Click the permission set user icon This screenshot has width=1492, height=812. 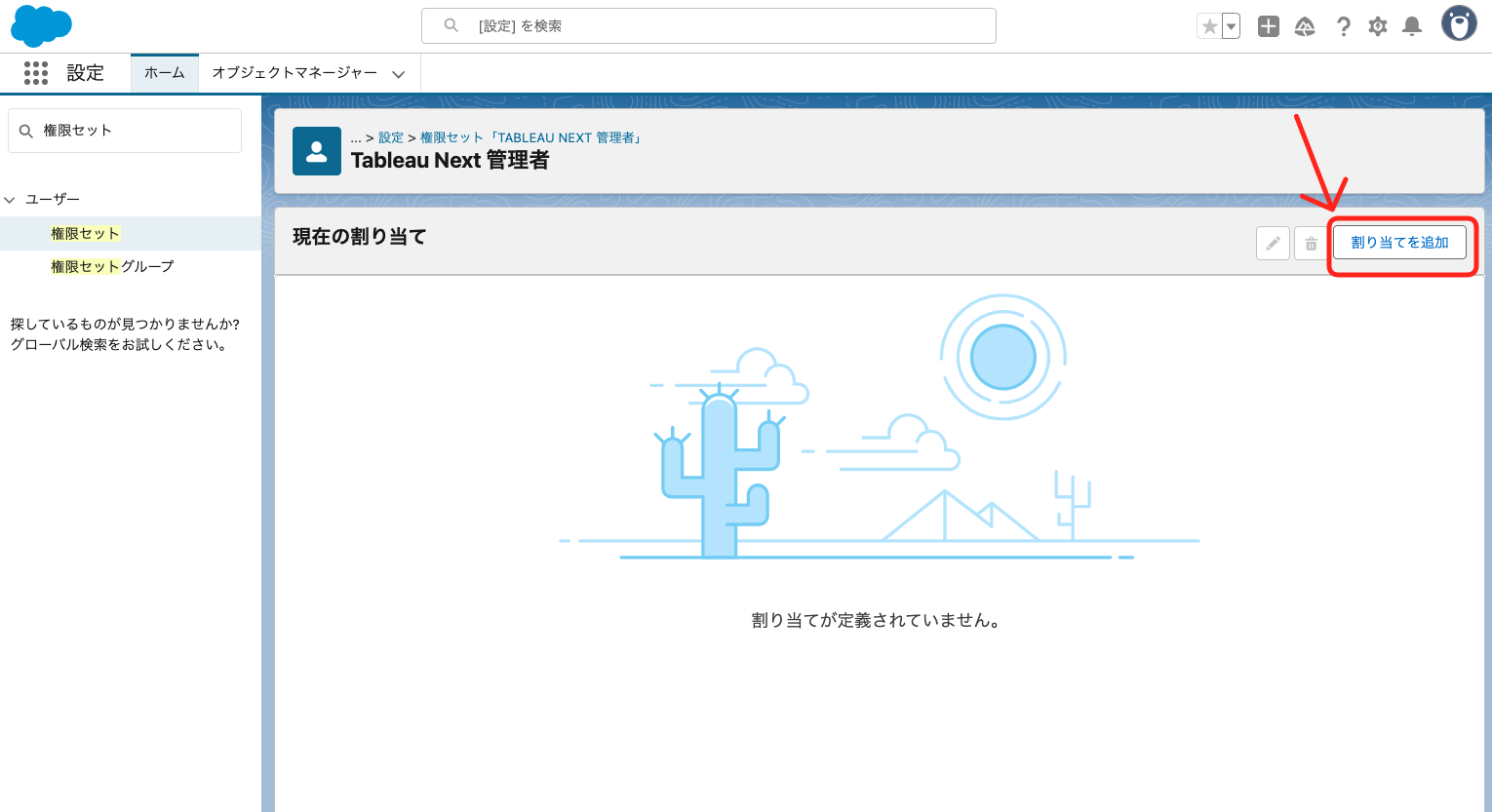click(317, 151)
